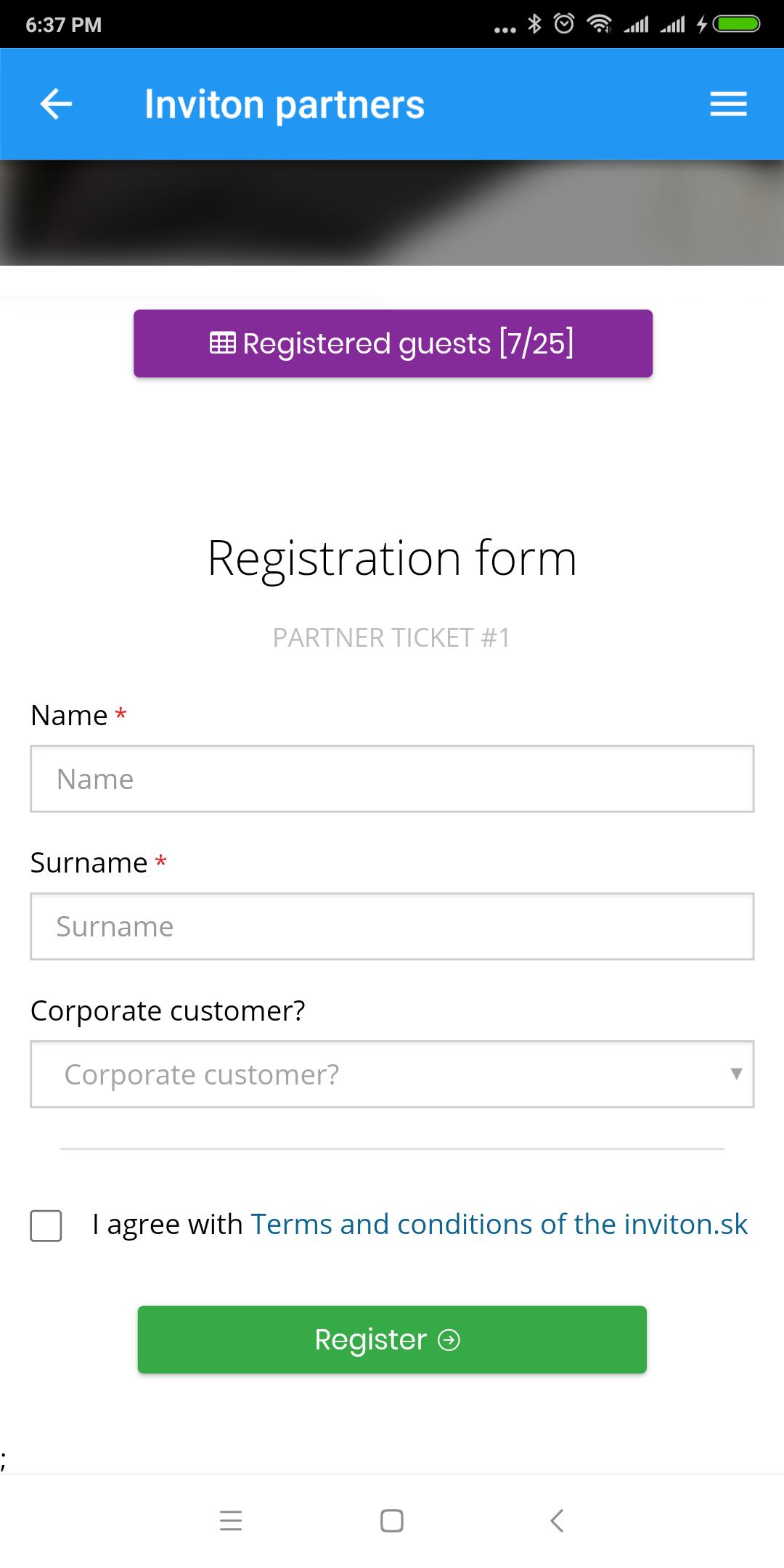The width and height of the screenshot is (784, 1568).
Task: Tap the table icon on Registered guests
Action: 222,343
